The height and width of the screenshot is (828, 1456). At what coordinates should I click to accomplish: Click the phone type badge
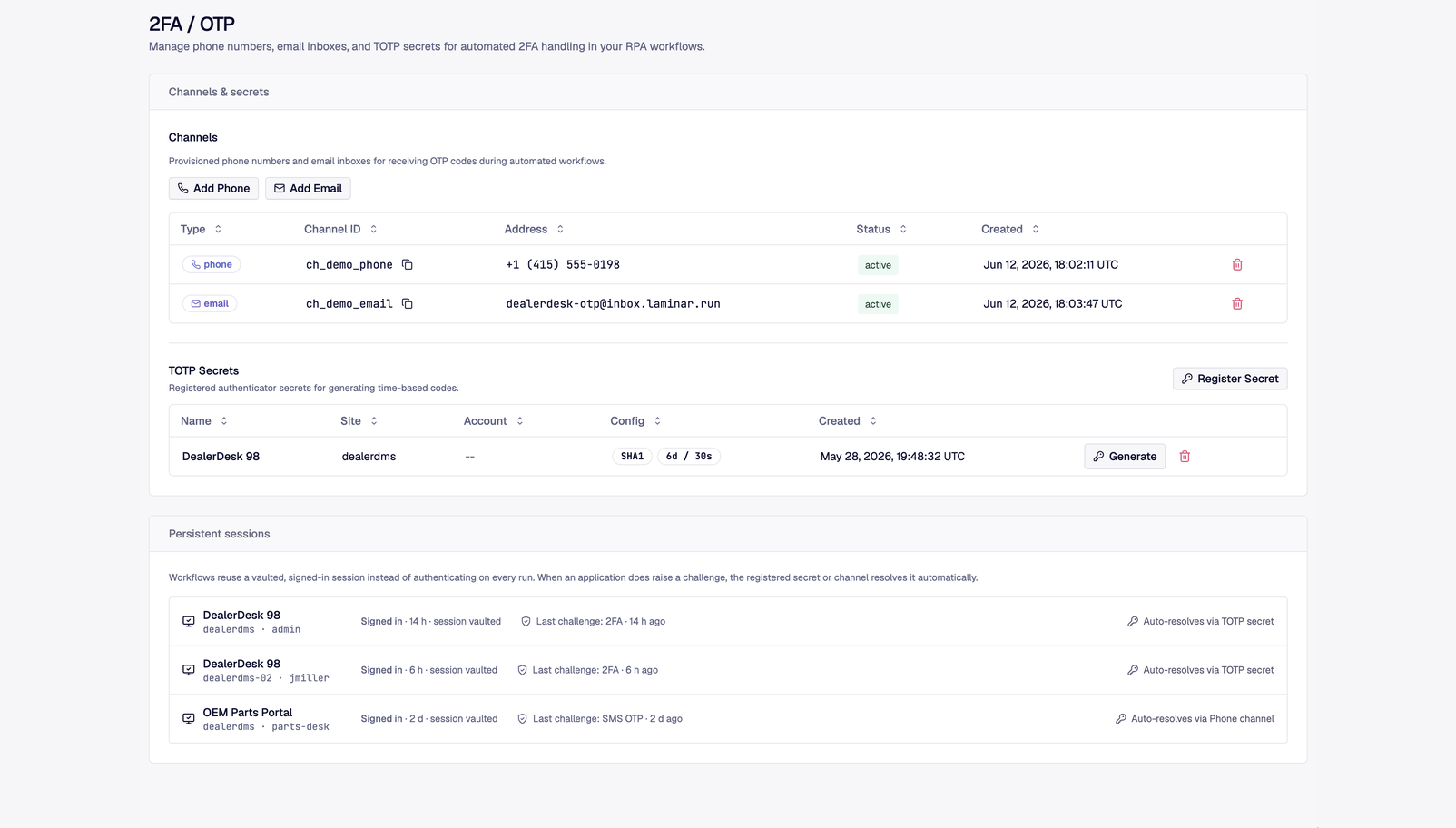(x=211, y=265)
